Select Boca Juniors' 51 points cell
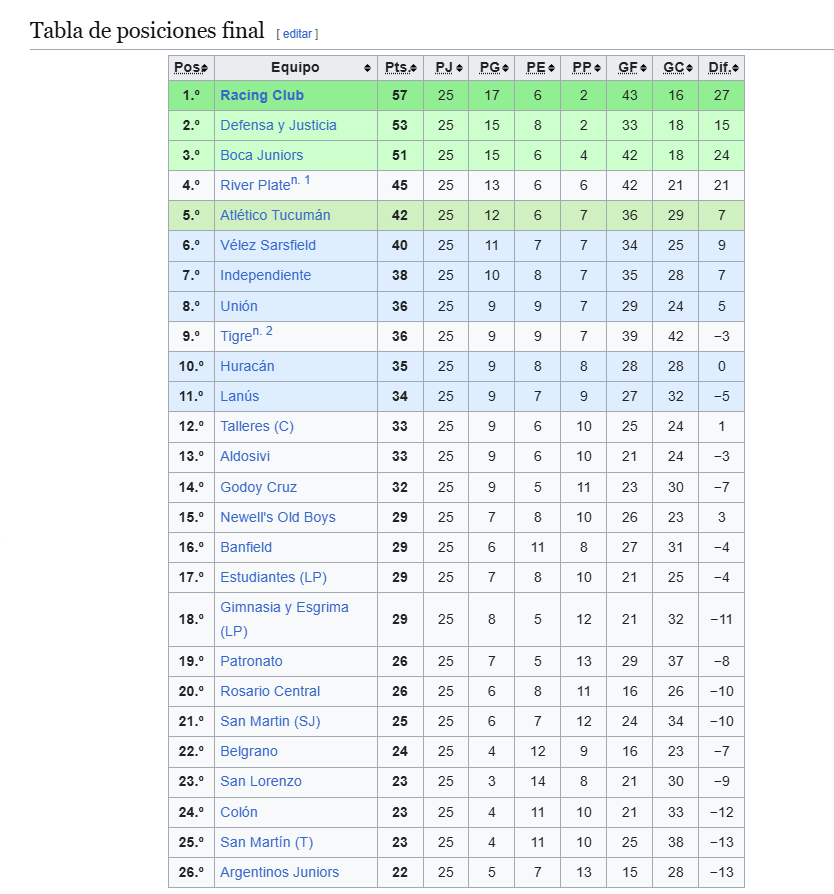 point(400,155)
